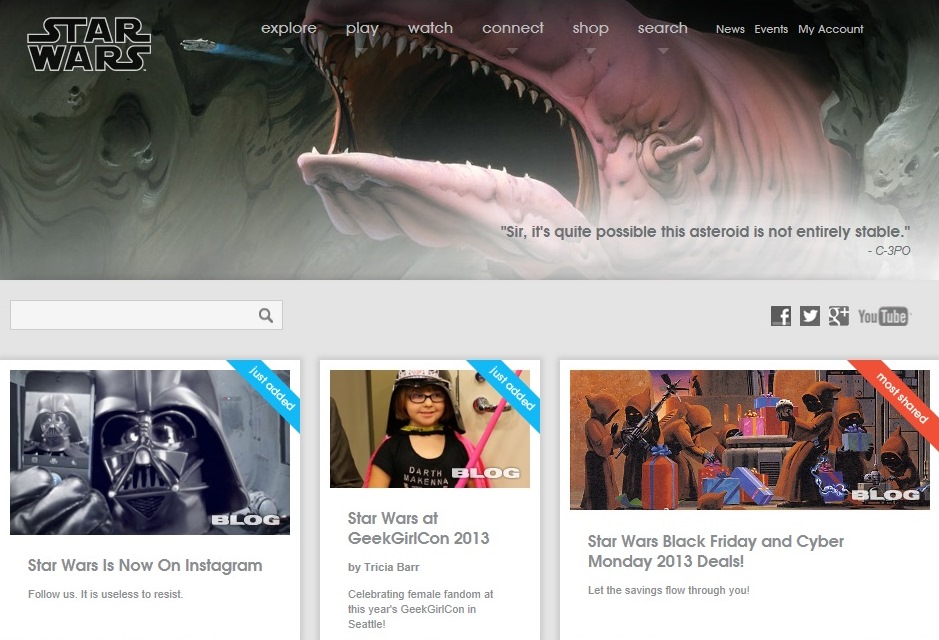Screen dimensions: 939x640
Task: Open the YouTube channel icon
Action: pyautogui.click(x=883, y=316)
